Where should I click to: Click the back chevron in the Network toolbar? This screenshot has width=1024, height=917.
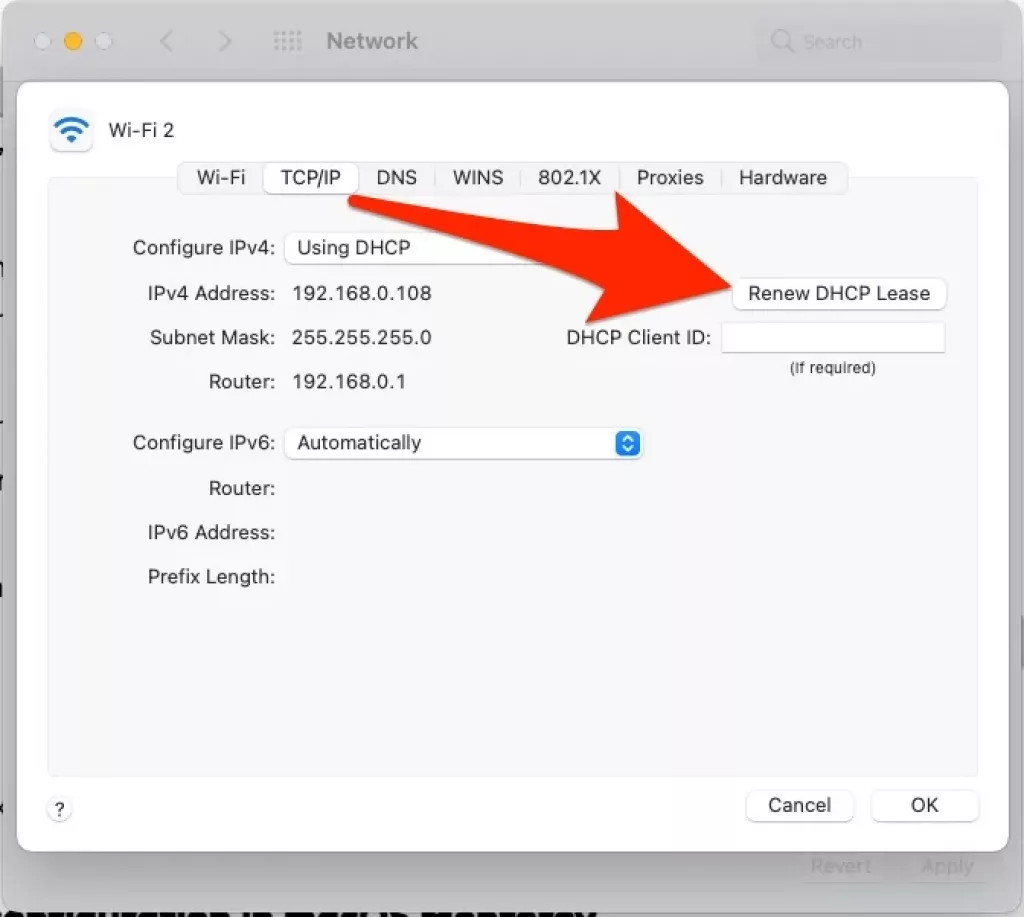click(x=167, y=41)
